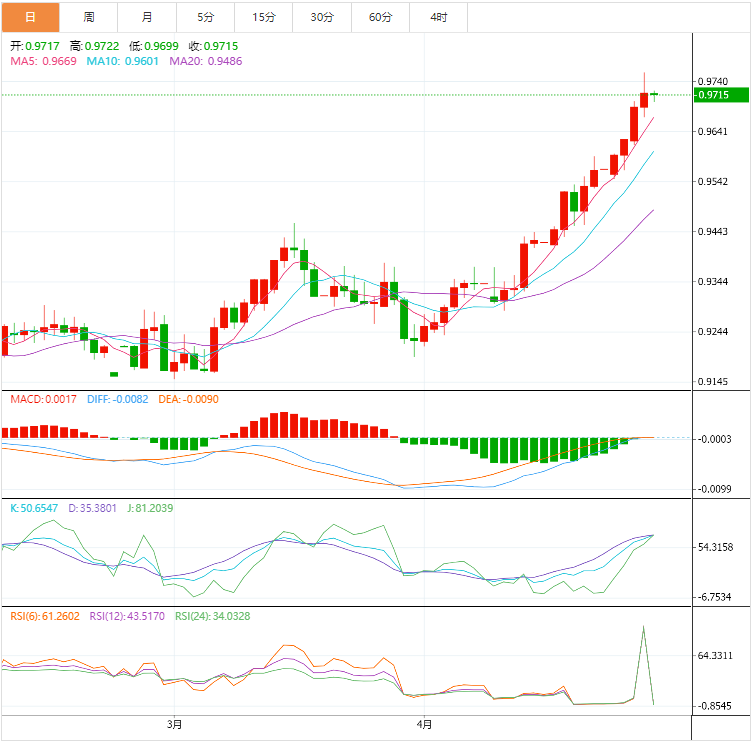This screenshot has width=756, height=747.
Task: Click the MA5 indicator label
Action: pos(43,61)
